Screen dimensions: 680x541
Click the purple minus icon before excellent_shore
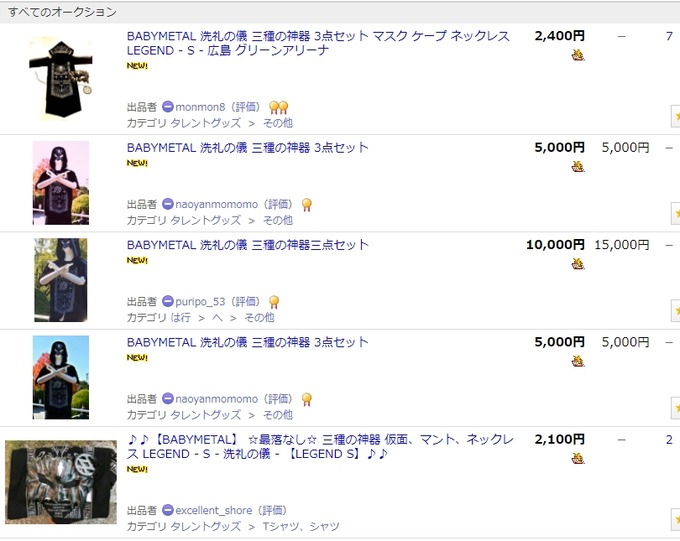pyautogui.click(x=168, y=510)
